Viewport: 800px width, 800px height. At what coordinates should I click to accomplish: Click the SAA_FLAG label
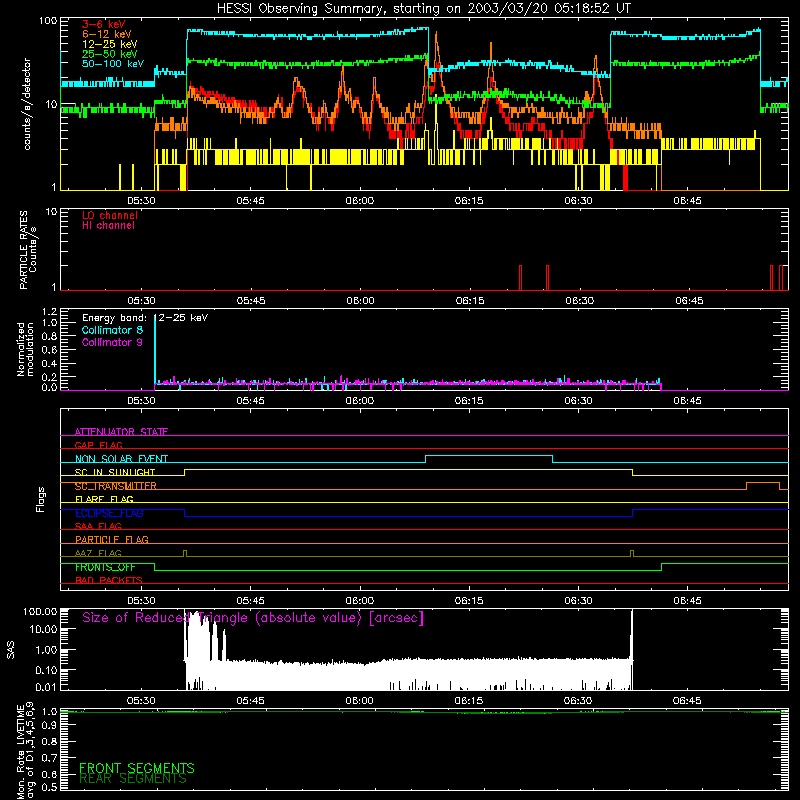[98, 526]
